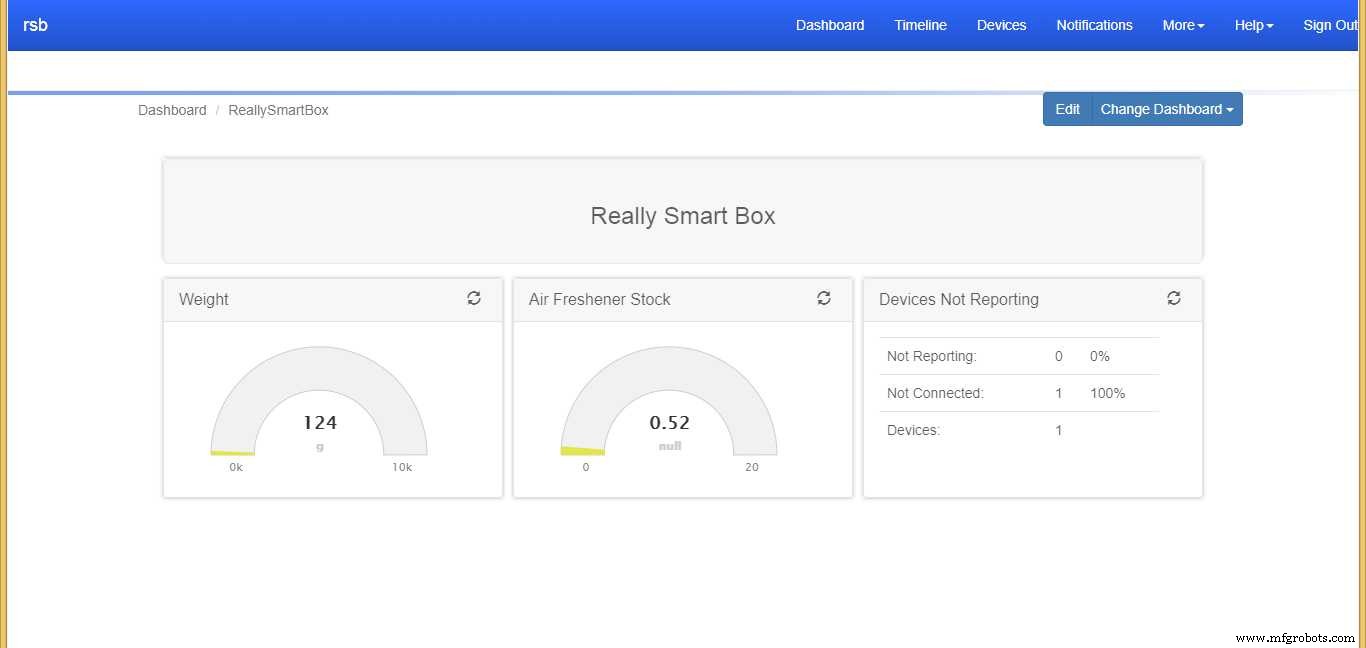Click the rsb brand logo
Viewport: 1366px width, 648px height.
pyautogui.click(x=35, y=25)
